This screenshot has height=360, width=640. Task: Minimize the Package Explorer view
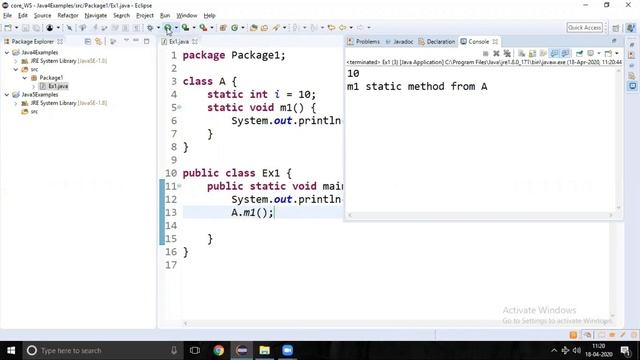coord(136,41)
